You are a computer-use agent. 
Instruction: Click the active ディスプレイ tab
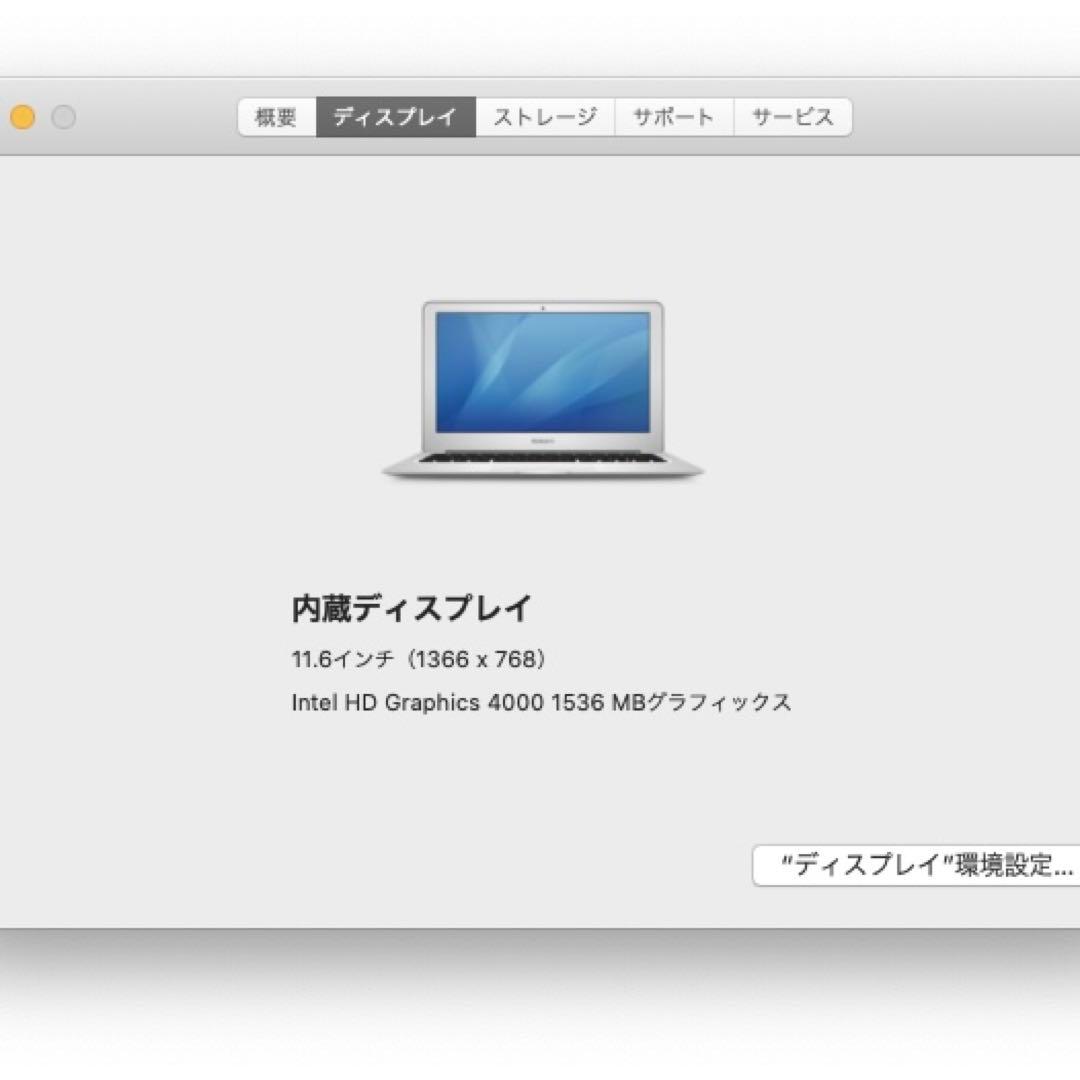(393, 117)
